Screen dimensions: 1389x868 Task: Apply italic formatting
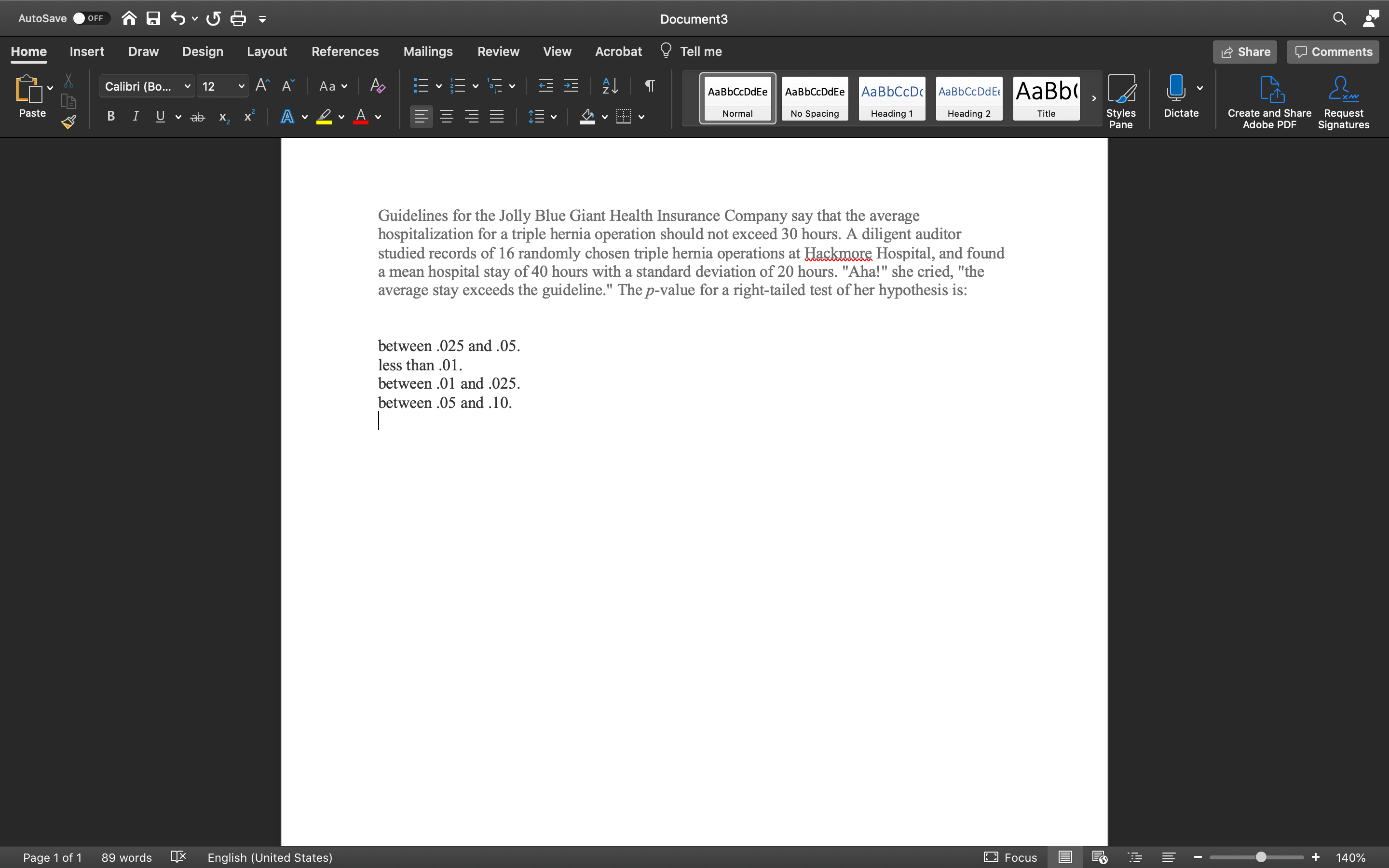pos(136,116)
